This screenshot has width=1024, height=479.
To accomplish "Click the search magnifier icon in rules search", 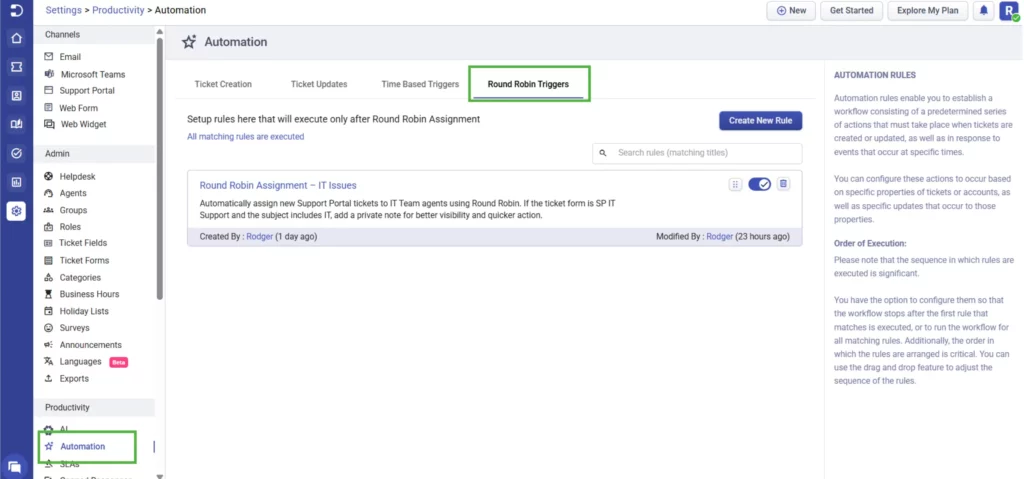I will [x=603, y=153].
